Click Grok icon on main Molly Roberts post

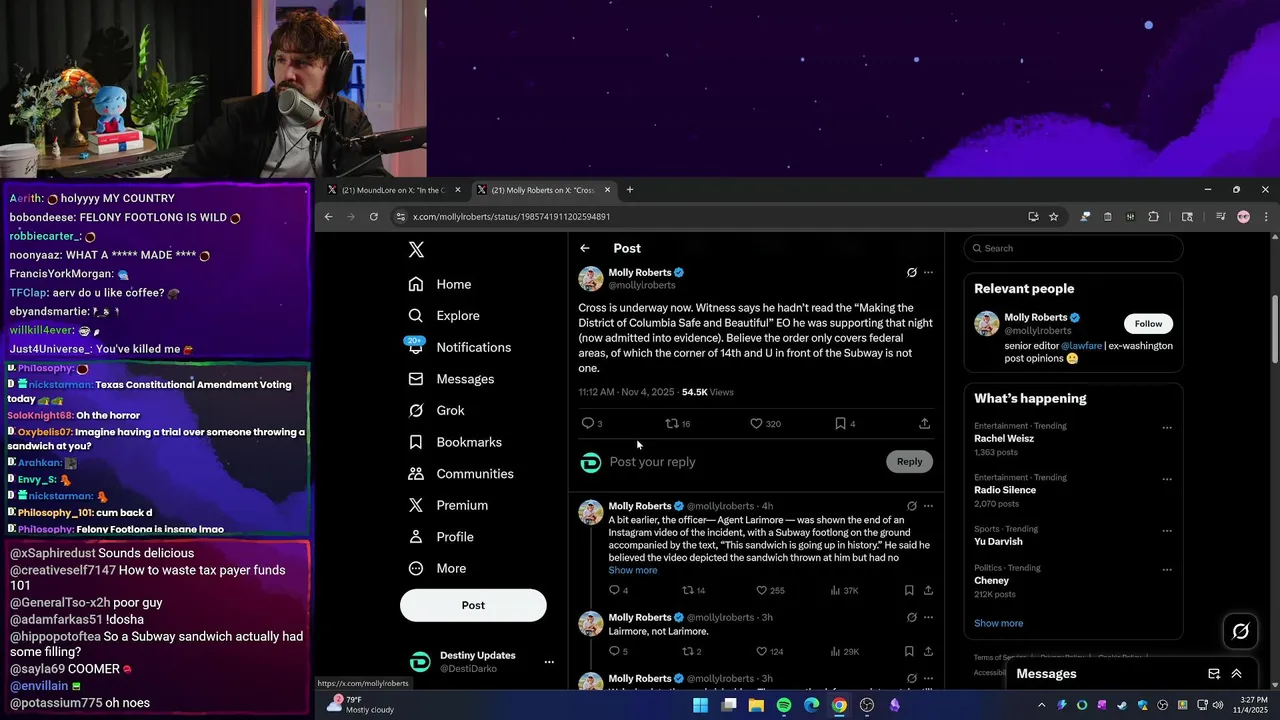coord(912,272)
